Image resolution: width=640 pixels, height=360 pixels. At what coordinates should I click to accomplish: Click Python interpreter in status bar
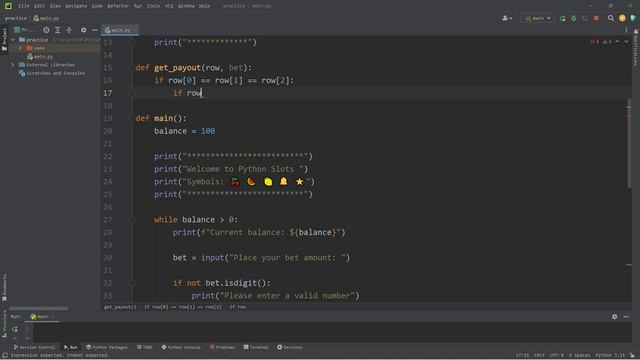(610, 356)
